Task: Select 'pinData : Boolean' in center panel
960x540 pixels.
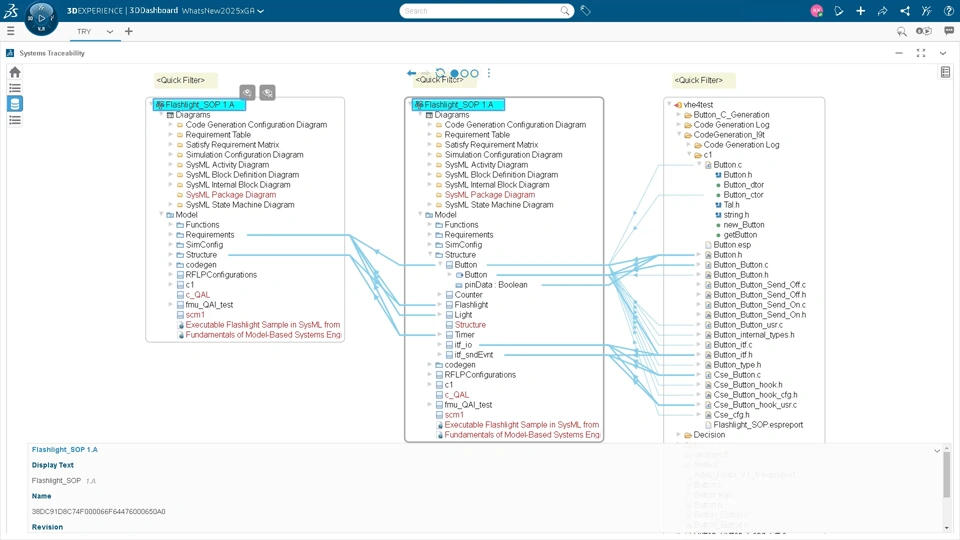Action: pos(495,285)
